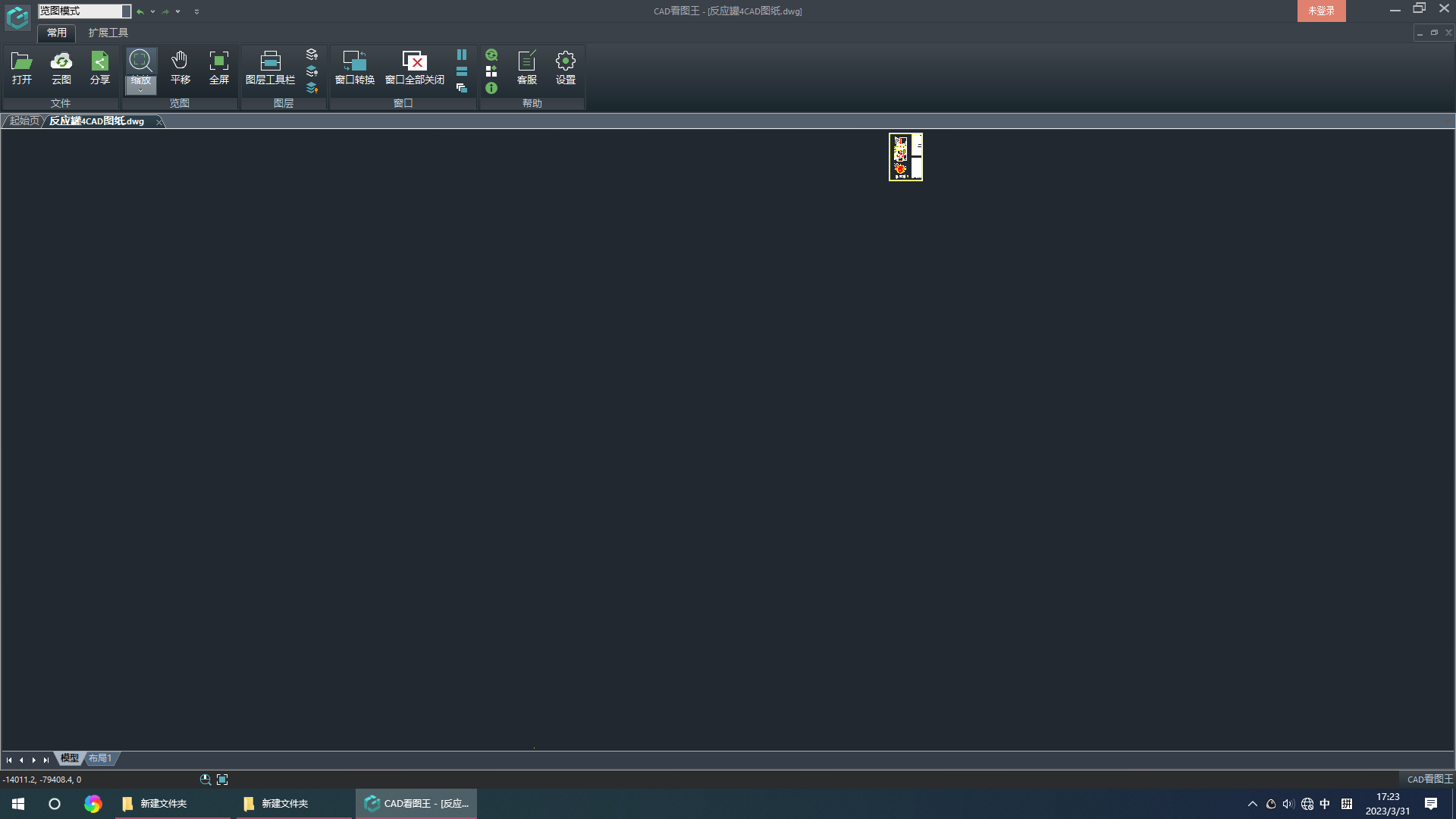Click the fit-to-window icon near bottom right

221,779
